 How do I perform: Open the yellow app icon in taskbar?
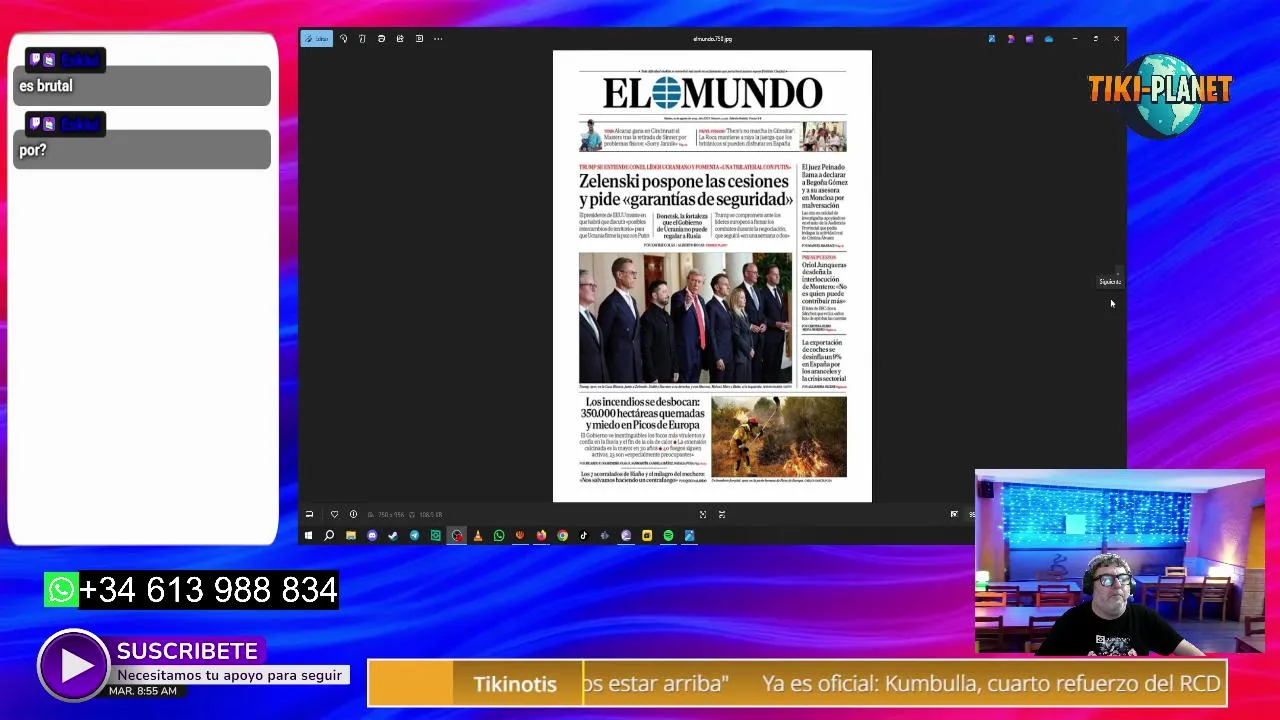pyautogui.click(x=647, y=536)
